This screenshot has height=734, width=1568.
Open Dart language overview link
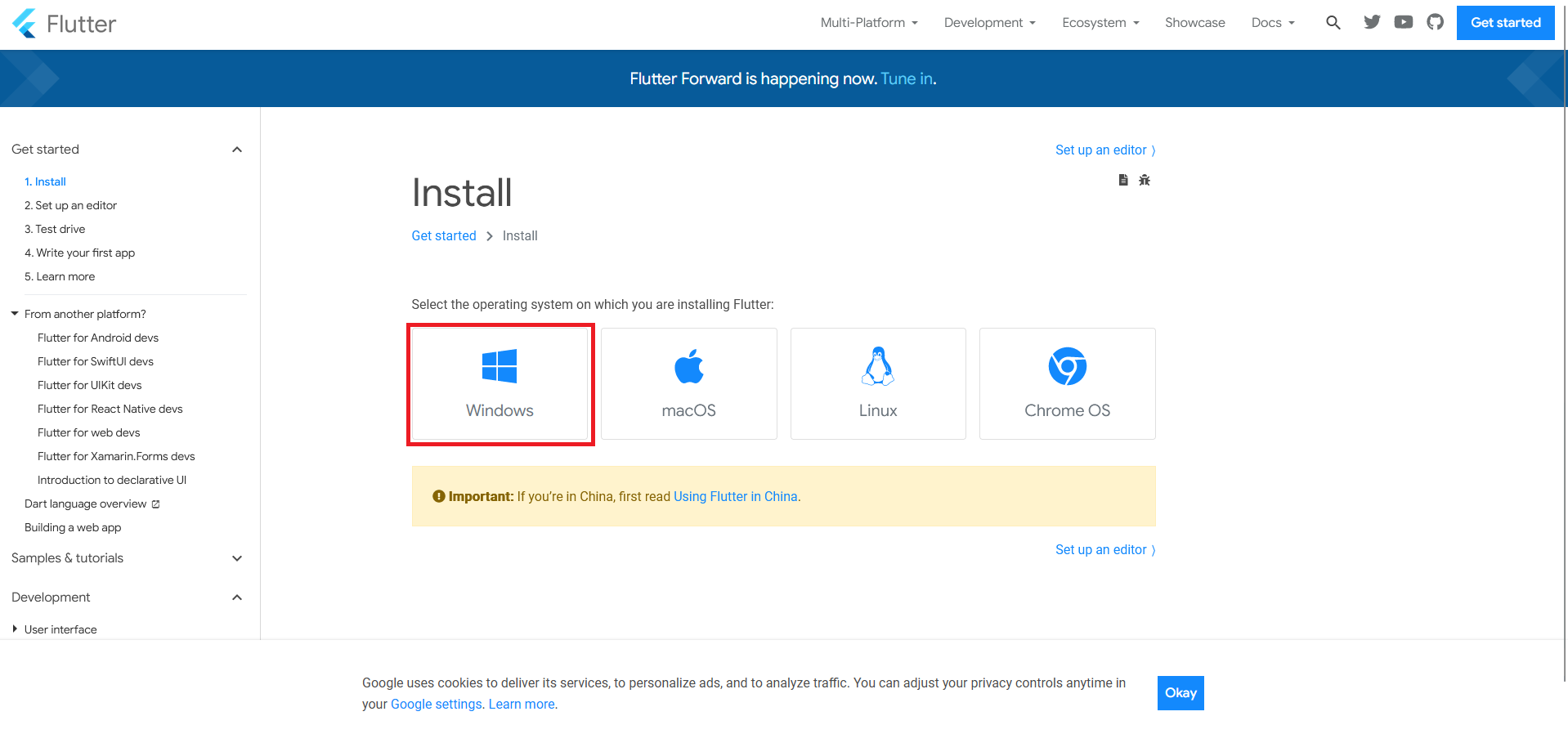point(86,504)
